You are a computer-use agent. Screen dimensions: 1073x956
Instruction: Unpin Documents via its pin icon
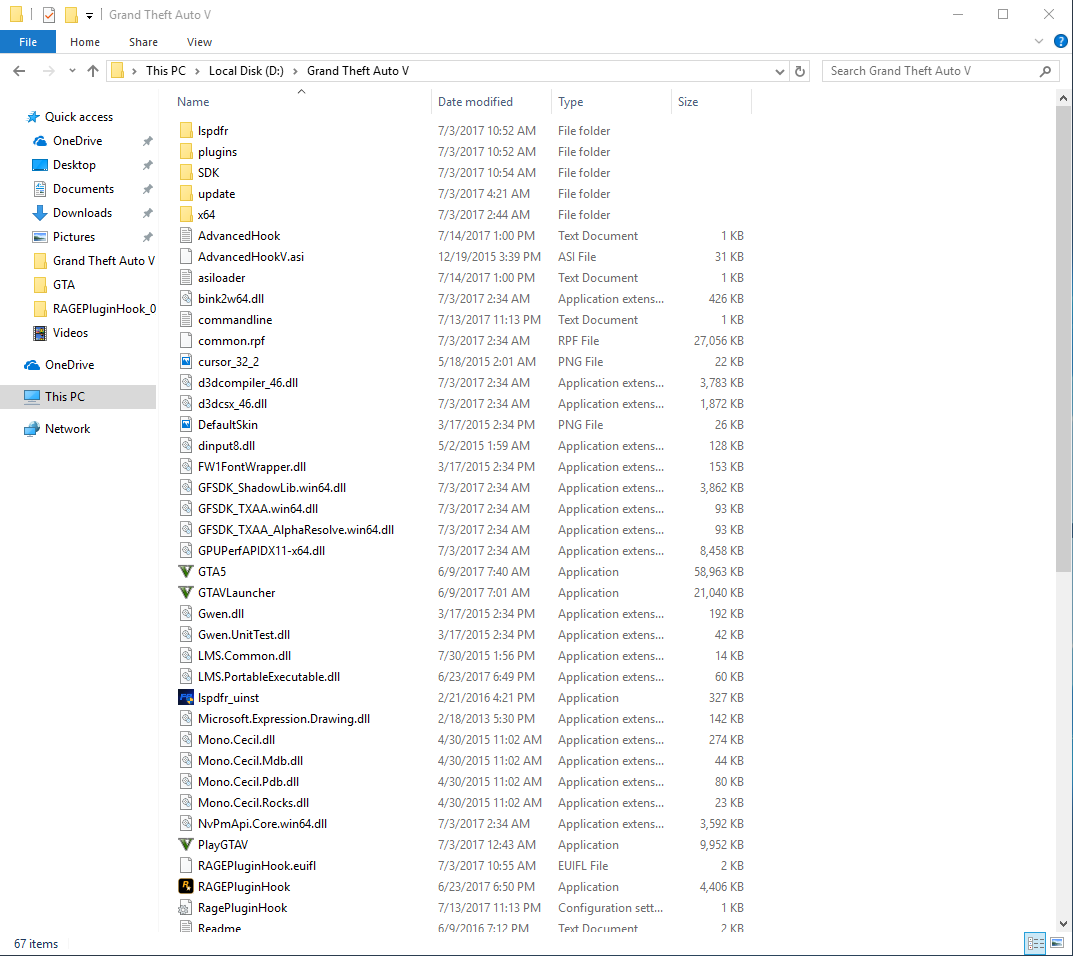147,189
